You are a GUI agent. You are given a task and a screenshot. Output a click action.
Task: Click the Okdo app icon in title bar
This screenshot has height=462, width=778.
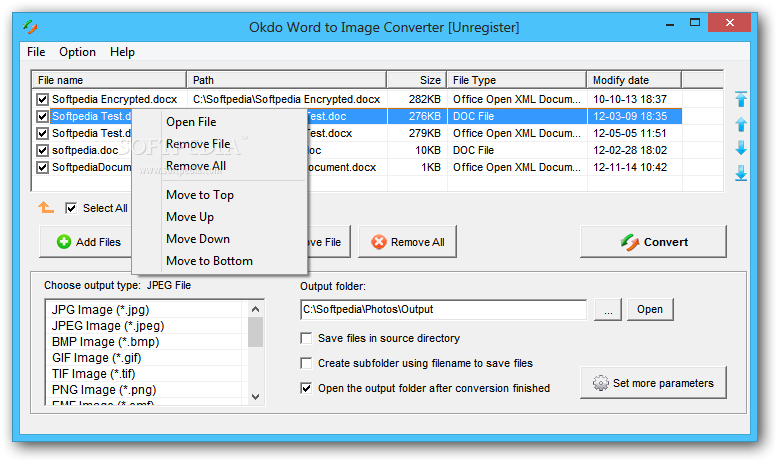point(30,26)
